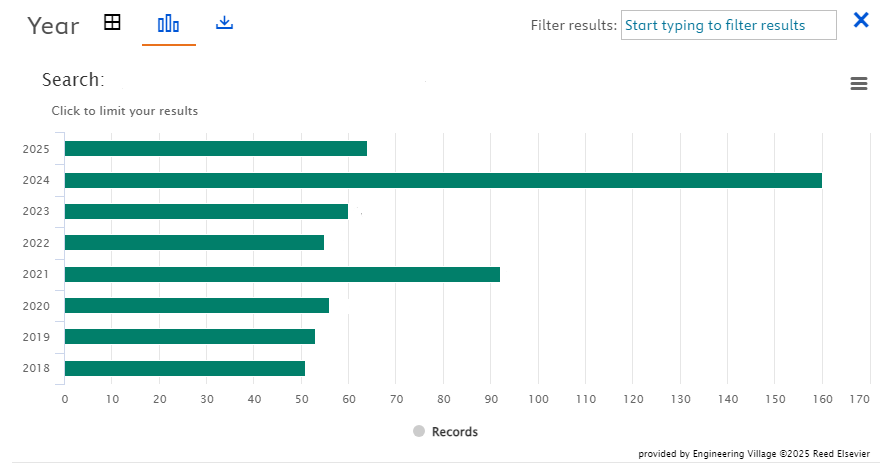The height and width of the screenshot is (476, 895).
Task: Choose the 2022 bar to filter
Action: pyautogui.click(x=194, y=242)
